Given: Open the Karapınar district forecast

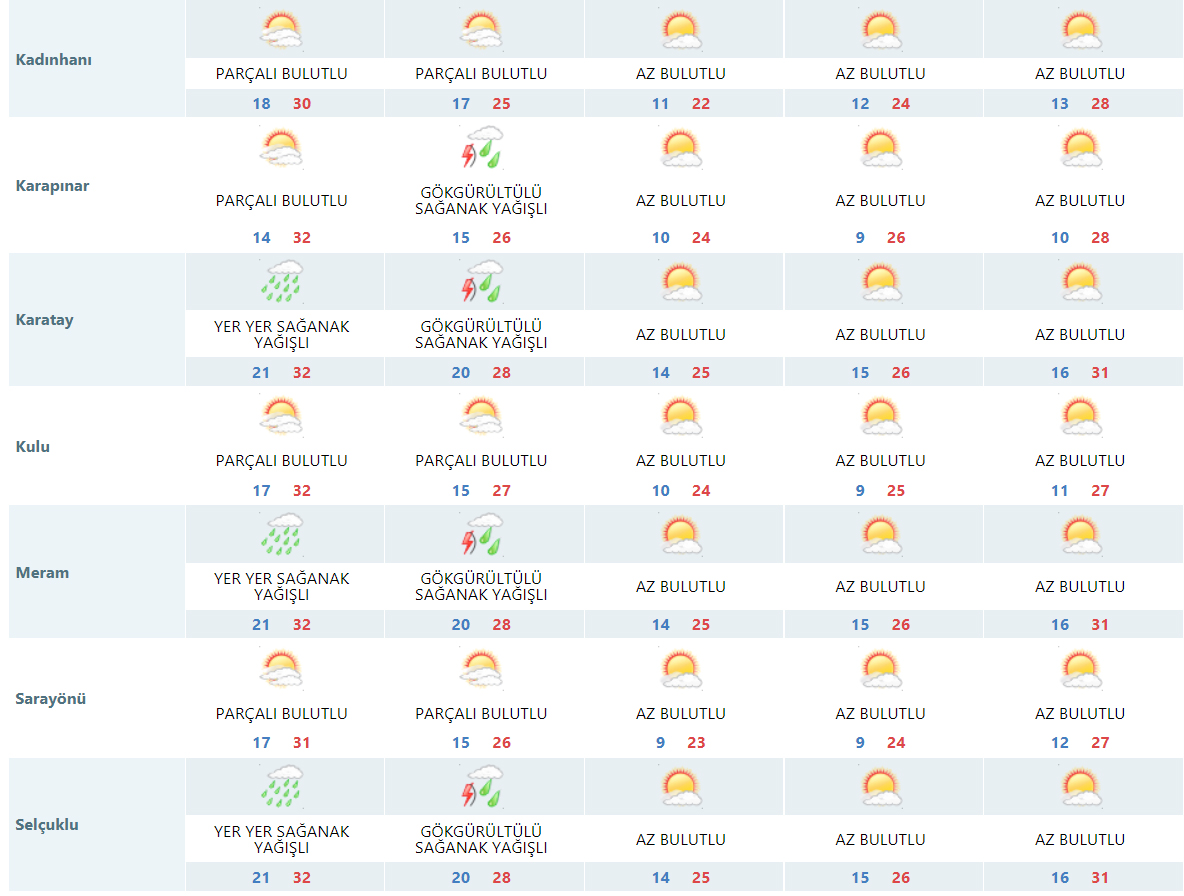Looking at the screenshot, I should pos(52,186).
